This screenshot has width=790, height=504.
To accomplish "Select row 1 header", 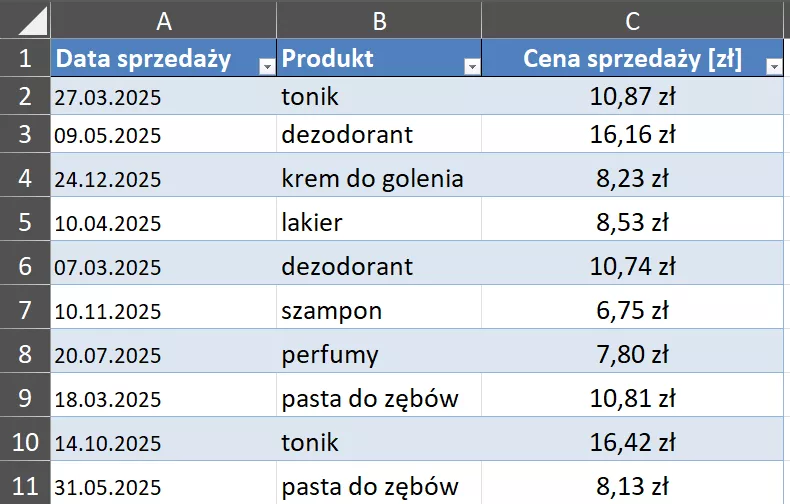I will pos(25,59).
